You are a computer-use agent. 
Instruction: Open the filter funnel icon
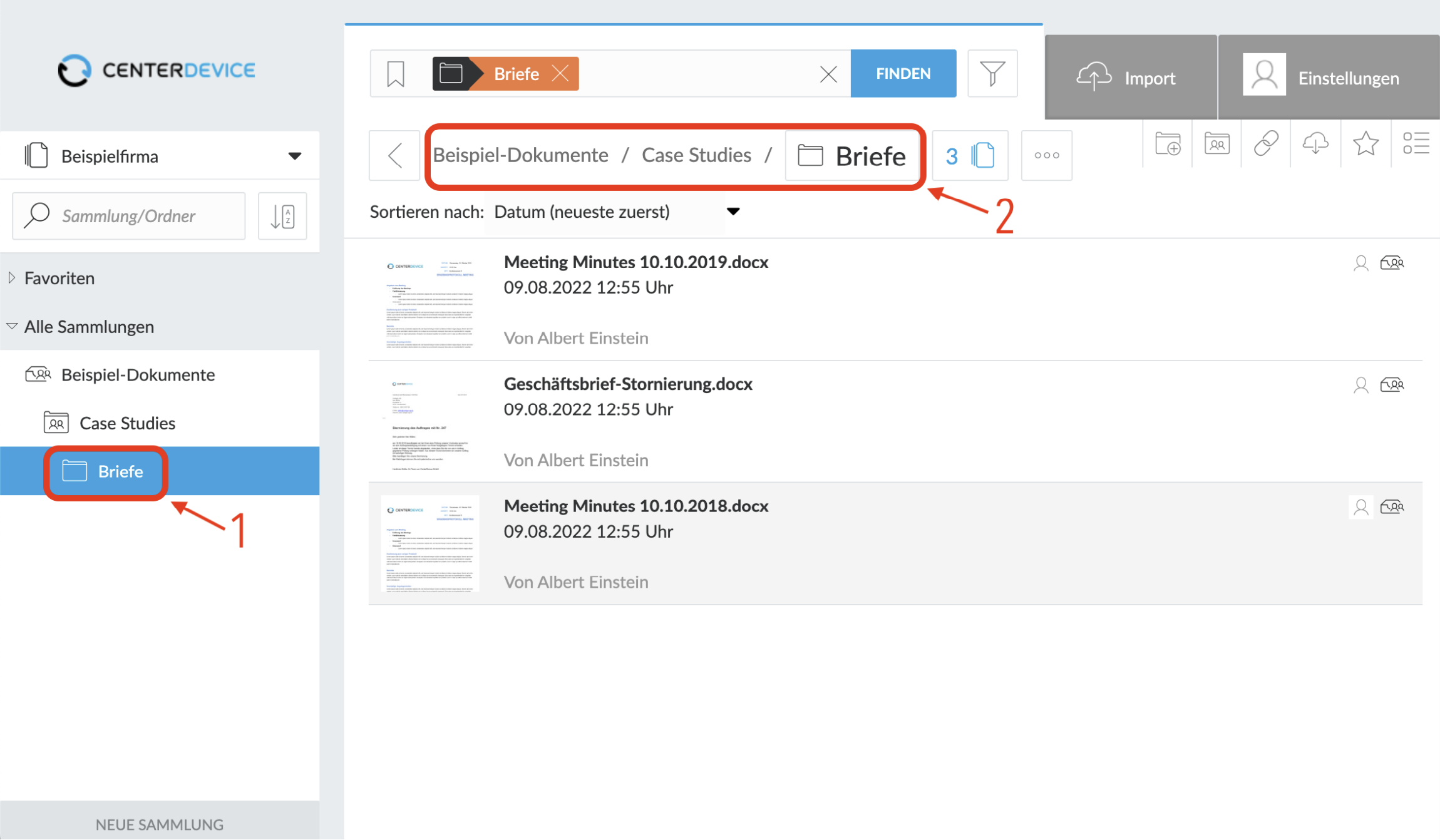click(992, 73)
